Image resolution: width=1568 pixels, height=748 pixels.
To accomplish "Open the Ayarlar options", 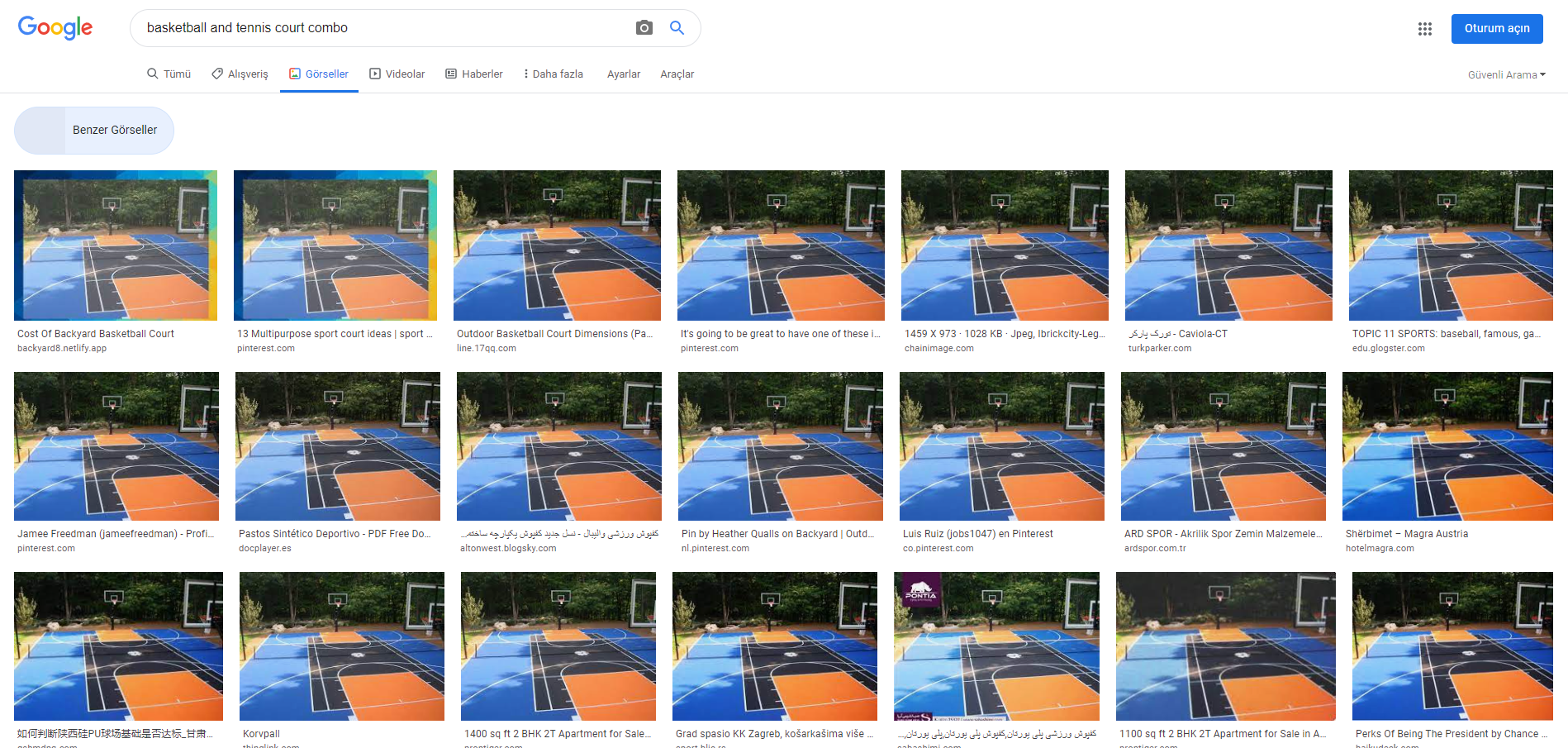I will 624,74.
